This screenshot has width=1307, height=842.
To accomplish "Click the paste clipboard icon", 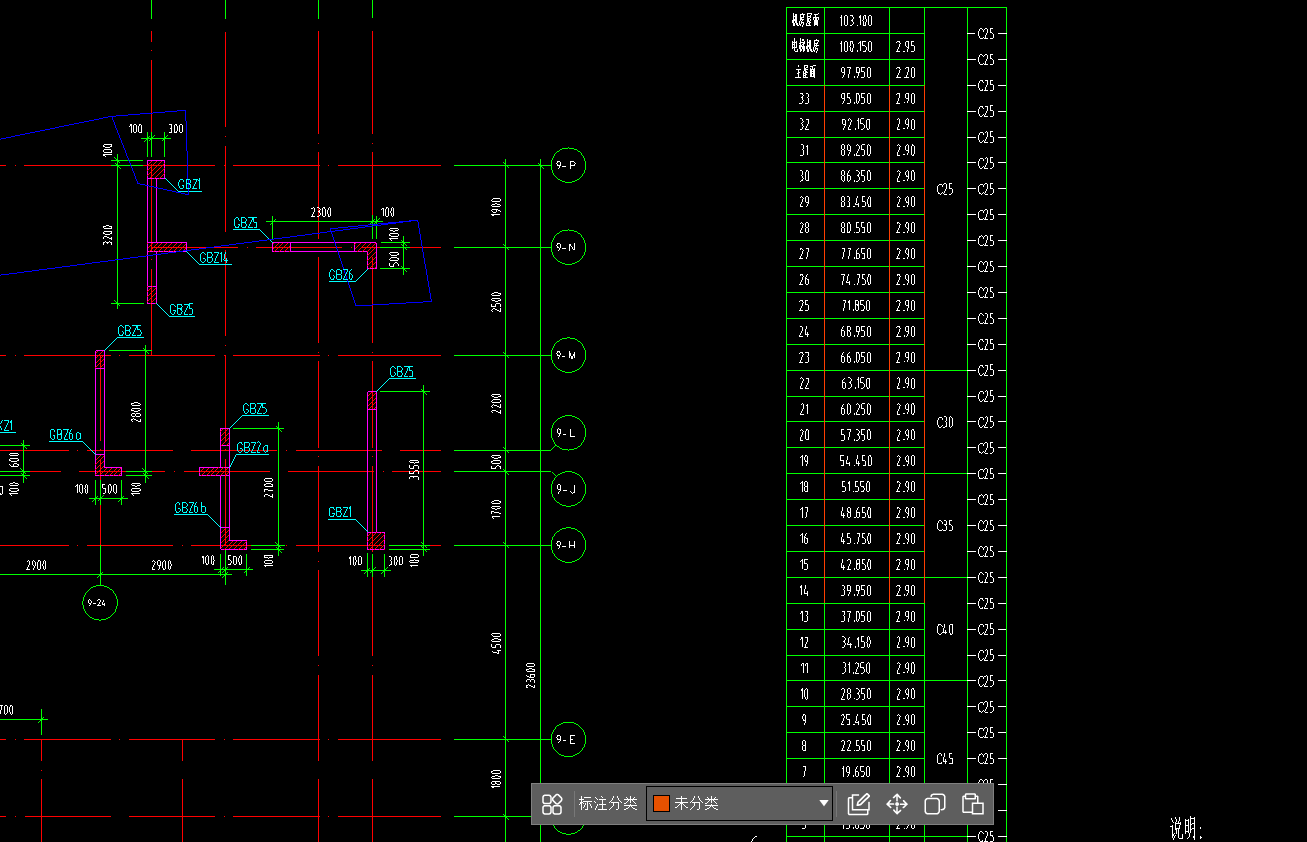I will [973, 804].
